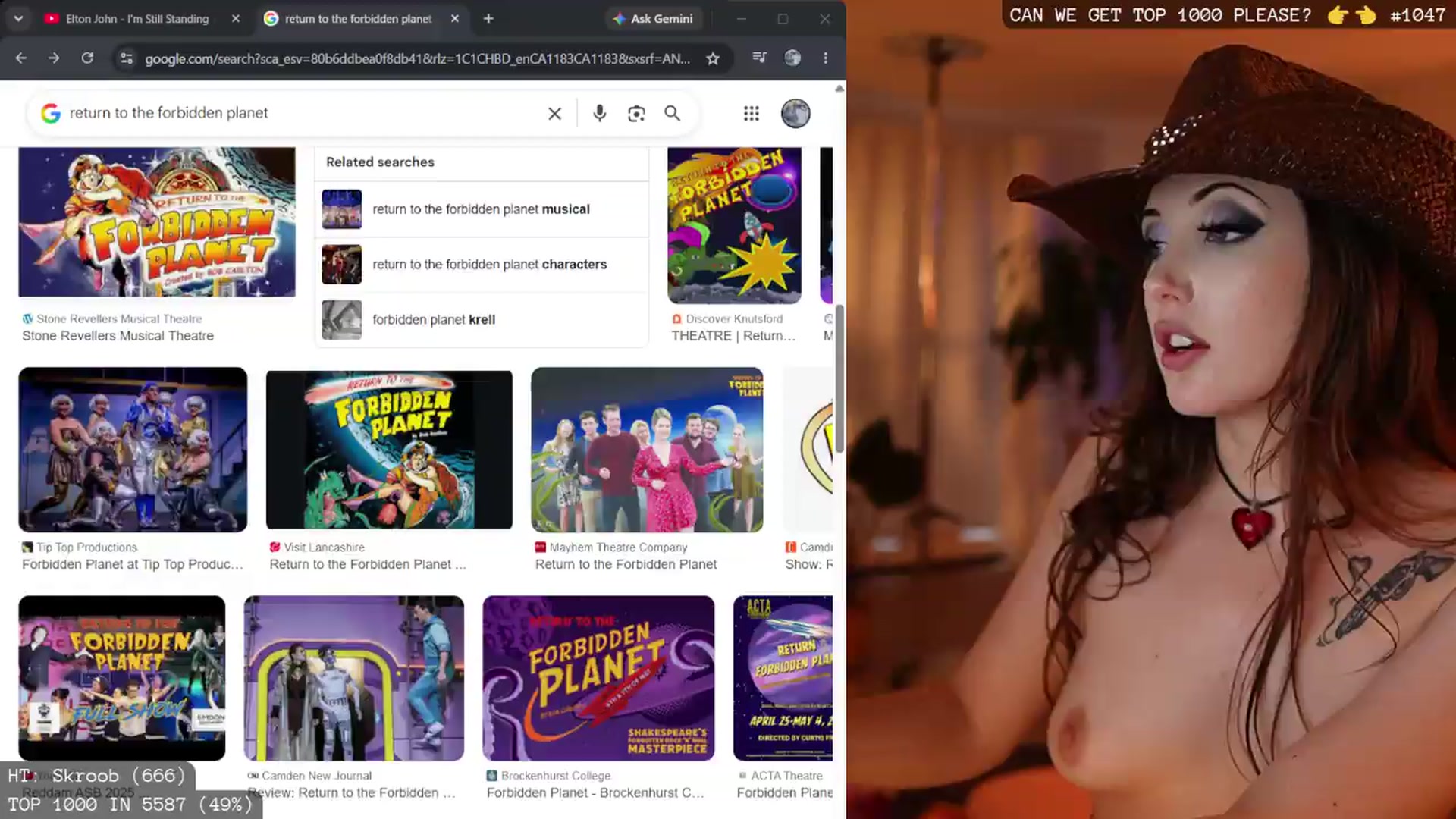Select the return to the forbidden planet tab
The image size is (1456, 819).
click(358, 18)
